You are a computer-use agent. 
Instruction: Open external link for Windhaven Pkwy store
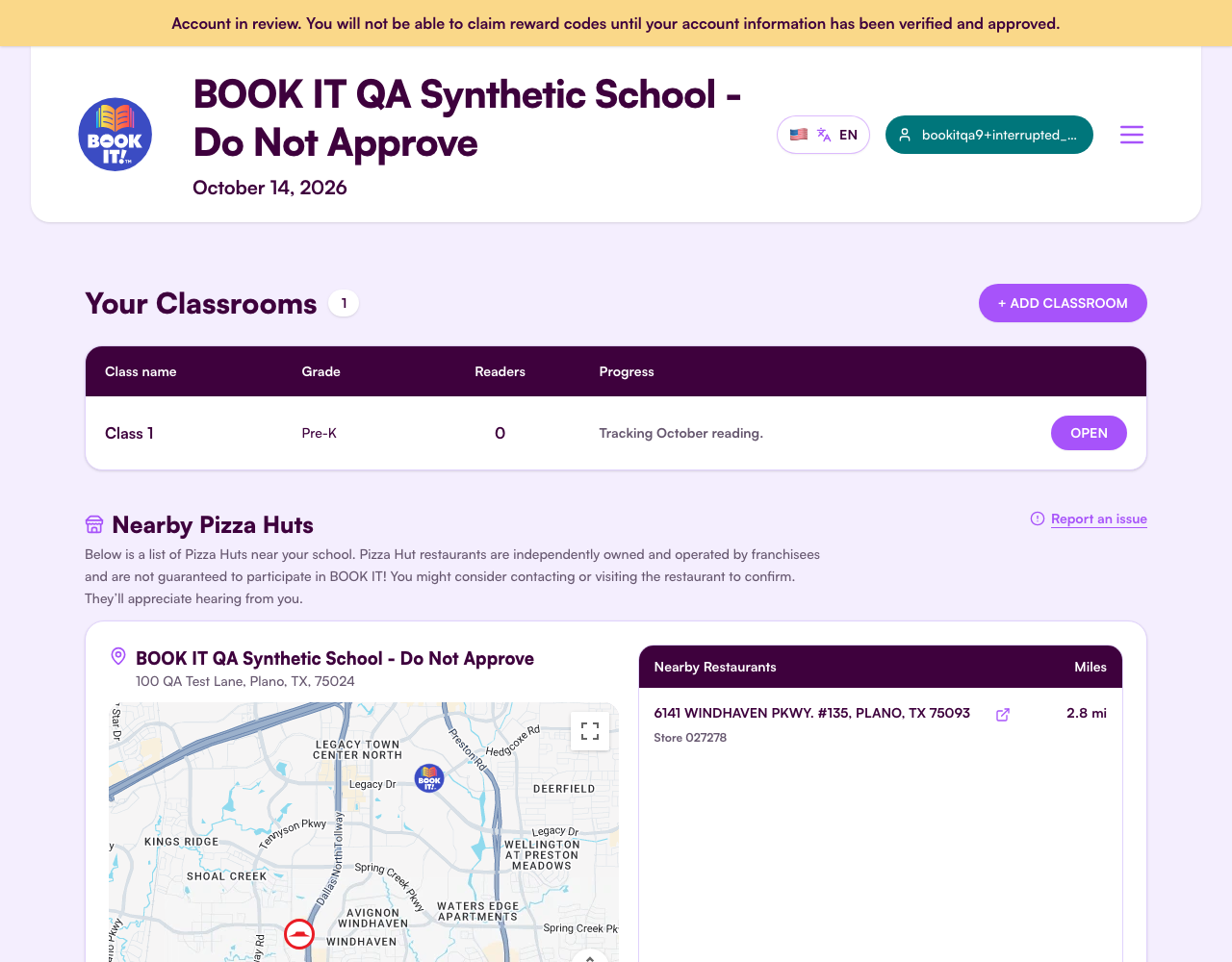1003,714
